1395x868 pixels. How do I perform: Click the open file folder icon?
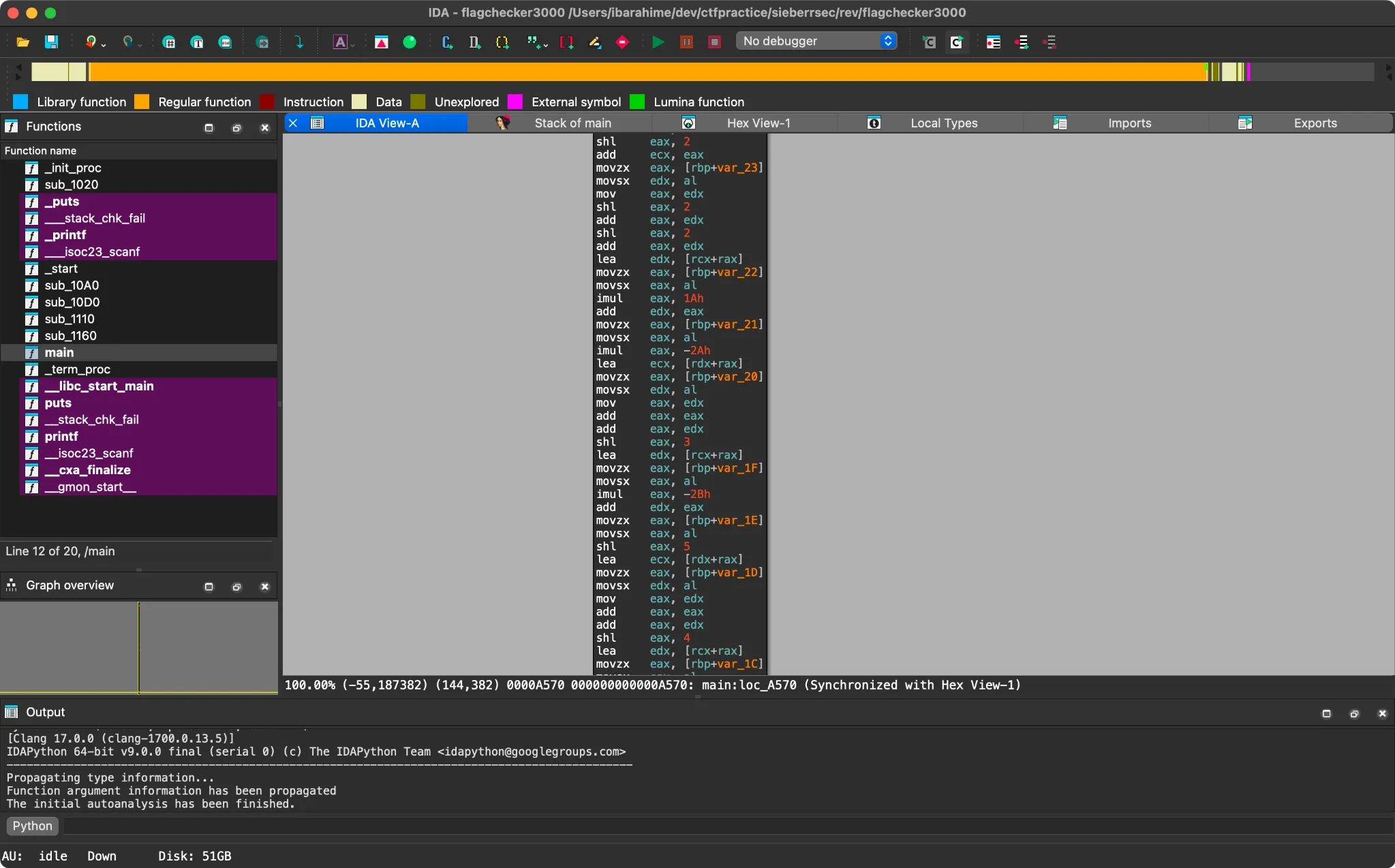[x=22, y=42]
